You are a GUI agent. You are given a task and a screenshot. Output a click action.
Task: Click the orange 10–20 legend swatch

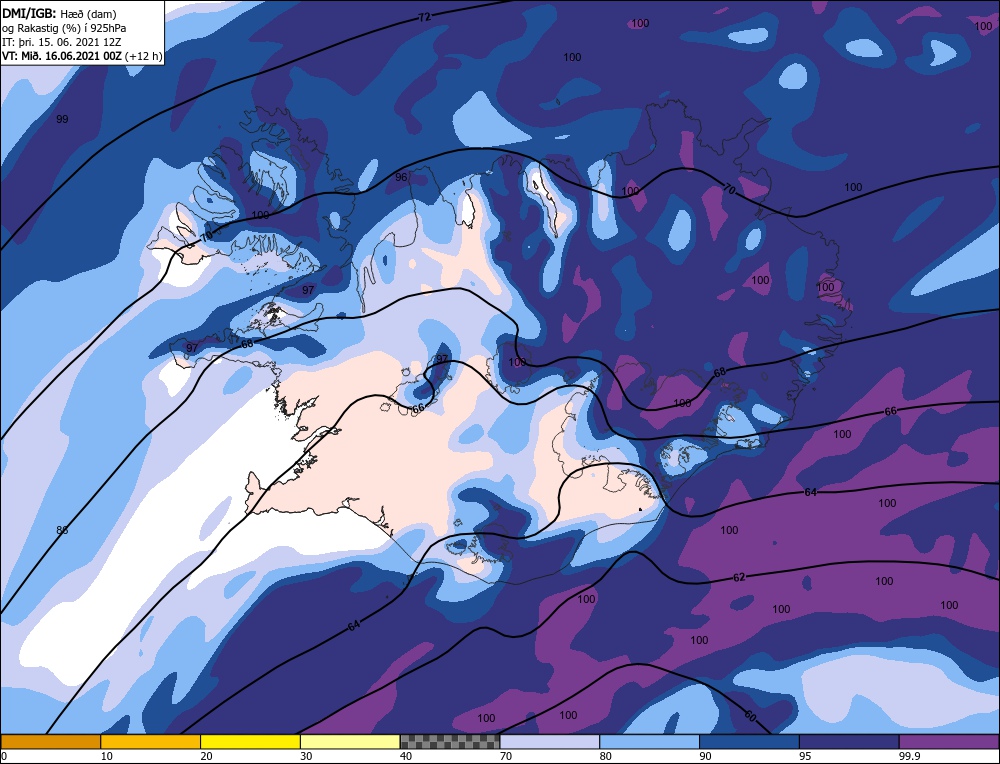pos(151,741)
